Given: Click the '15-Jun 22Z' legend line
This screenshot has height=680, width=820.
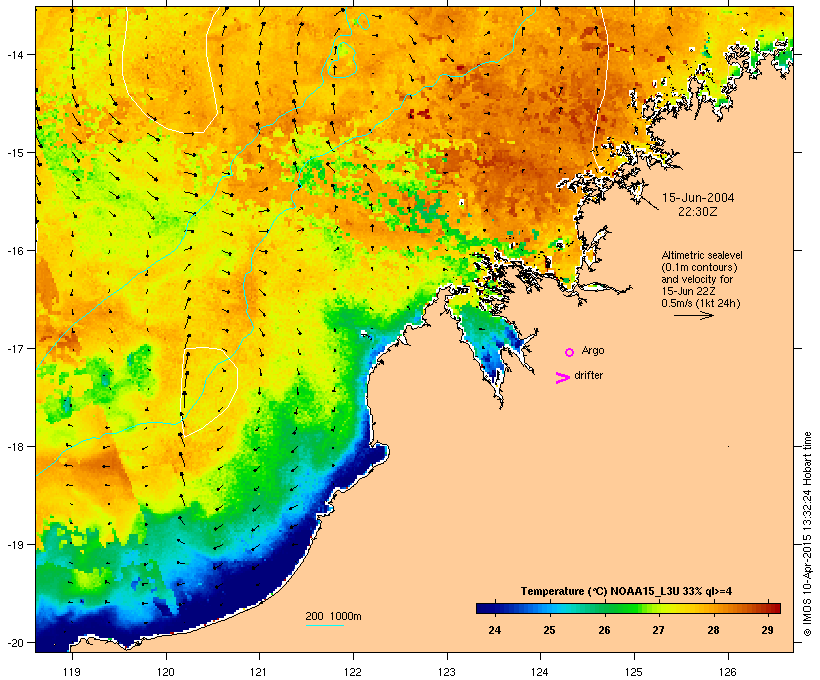Looking at the screenshot, I should pos(688,291).
